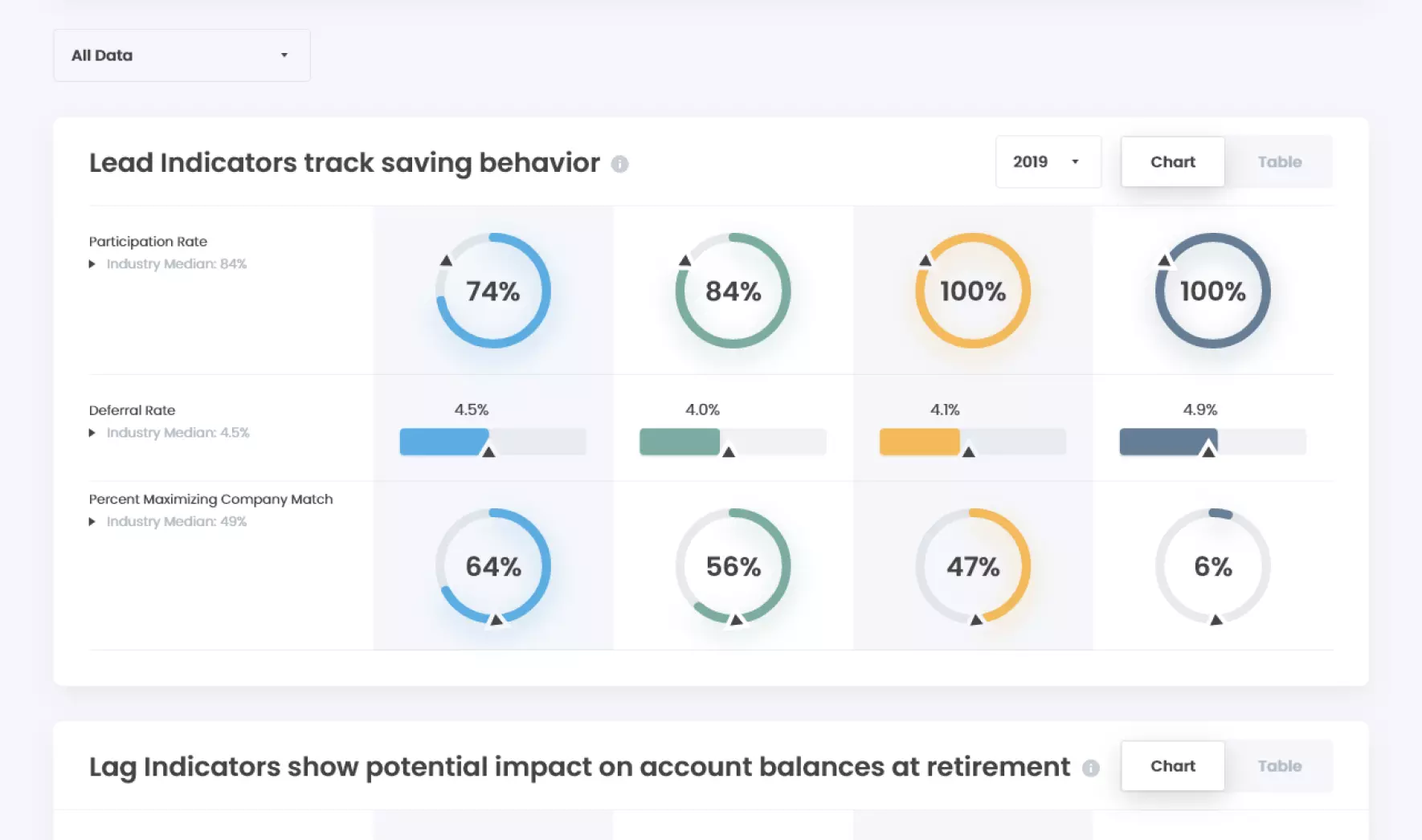Click median marker triangle on 74% gauge
This screenshot has width=1422, height=840.
coord(446,260)
